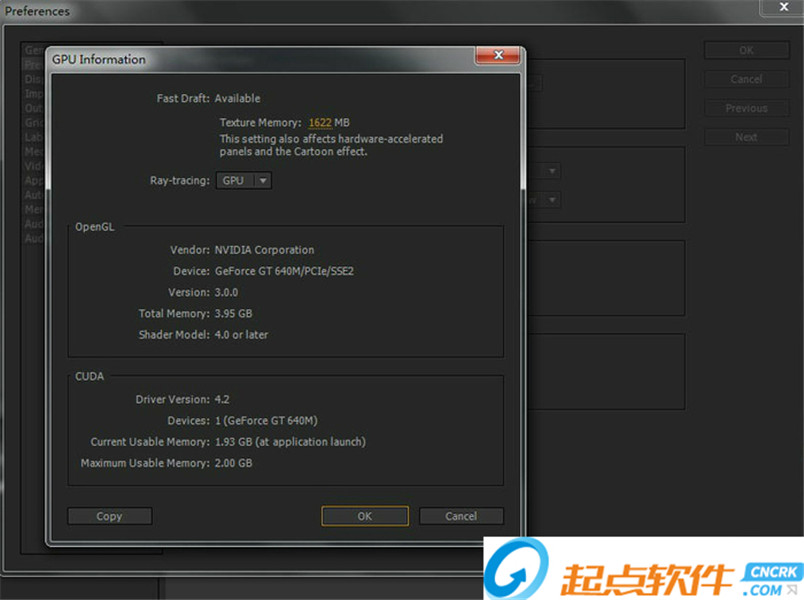Image resolution: width=804 pixels, height=600 pixels.
Task: Expand the upper dimmed Preferences dropdown arrow
Action: (552, 171)
